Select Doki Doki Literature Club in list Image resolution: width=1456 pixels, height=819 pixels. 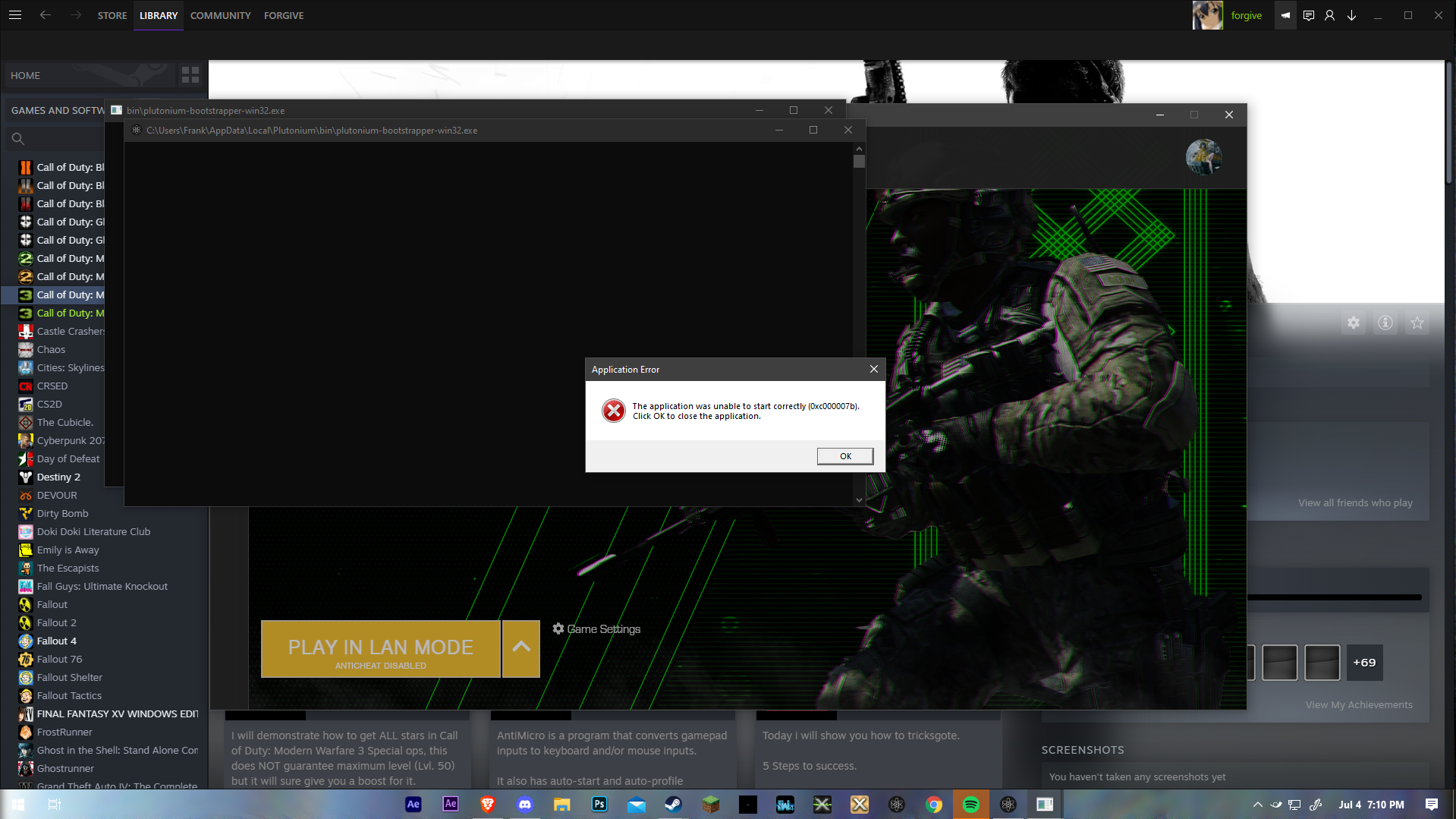tap(93, 531)
